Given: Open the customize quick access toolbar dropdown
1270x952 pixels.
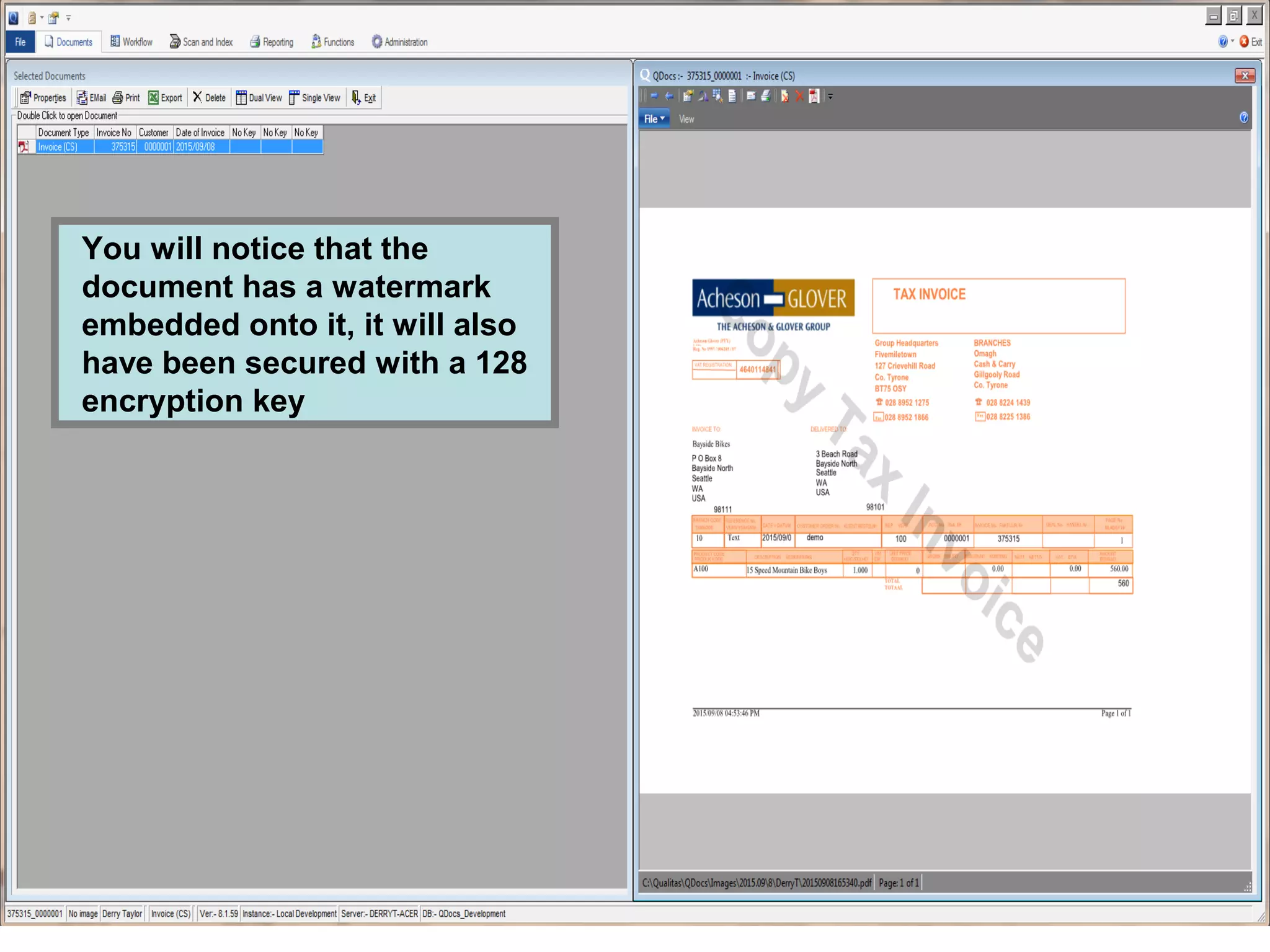Looking at the screenshot, I should coord(69,18).
